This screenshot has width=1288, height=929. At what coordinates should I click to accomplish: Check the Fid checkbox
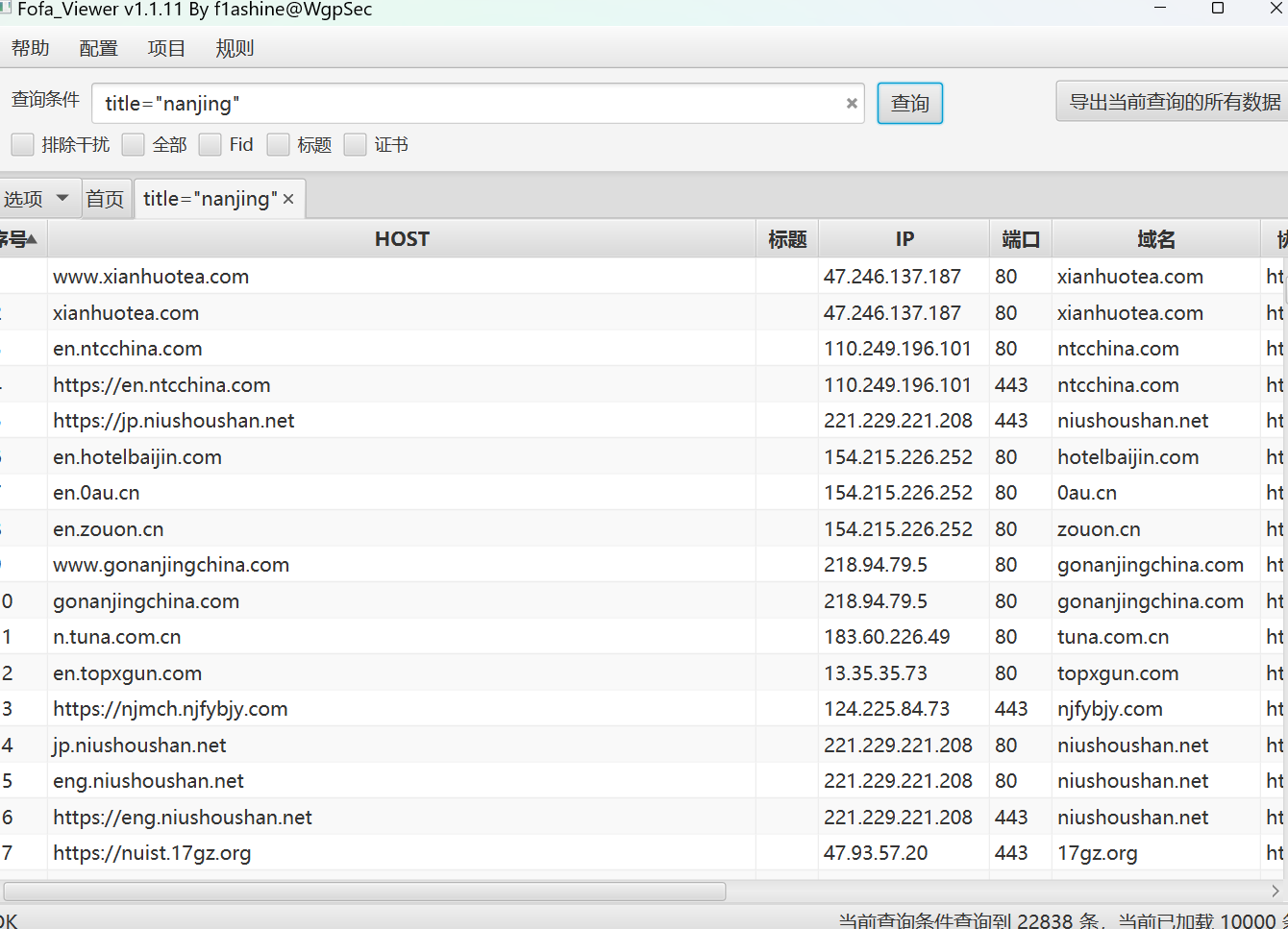click(211, 145)
